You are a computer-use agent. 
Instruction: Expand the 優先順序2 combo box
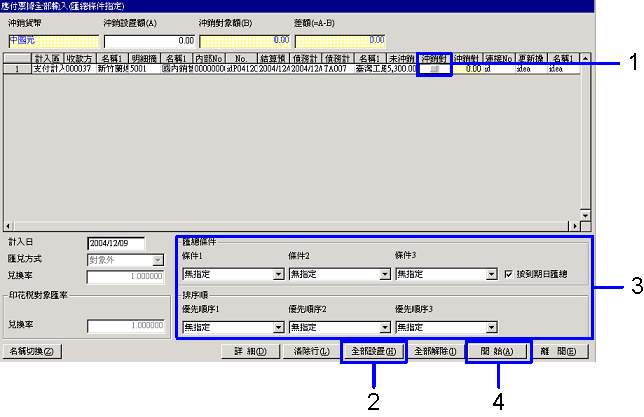coord(383,327)
